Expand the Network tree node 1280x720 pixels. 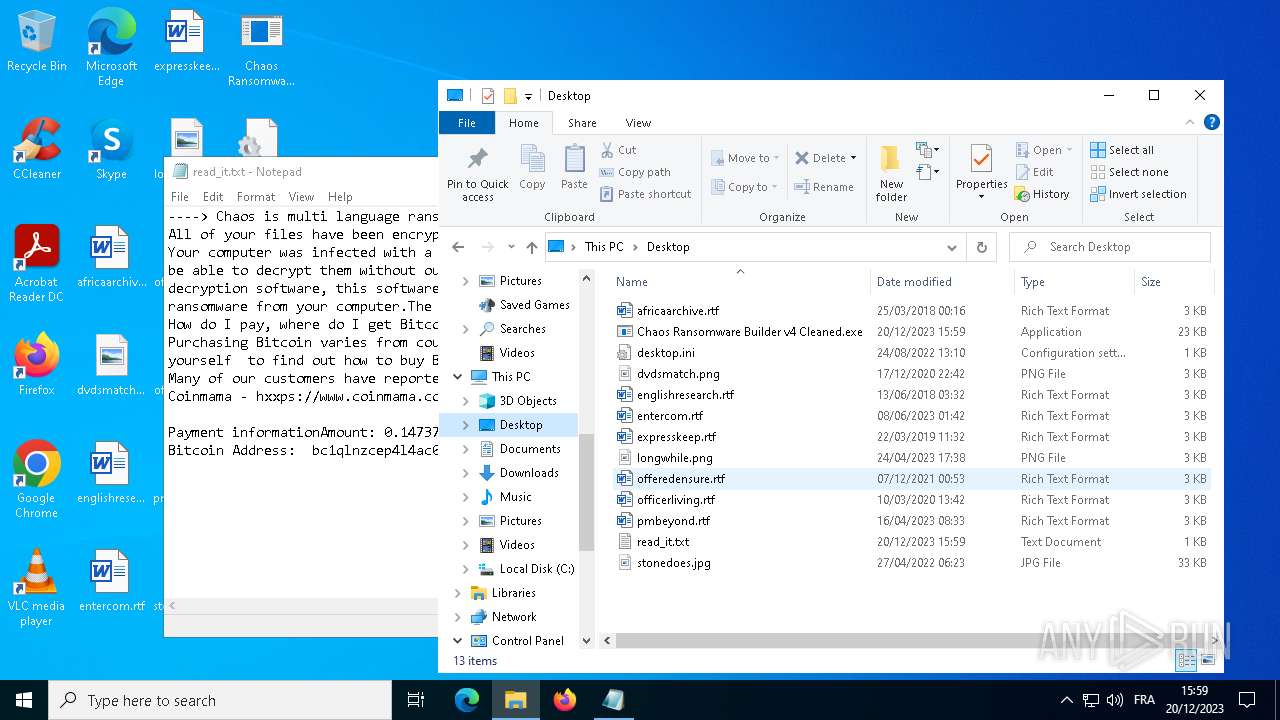(x=458, y=617)
